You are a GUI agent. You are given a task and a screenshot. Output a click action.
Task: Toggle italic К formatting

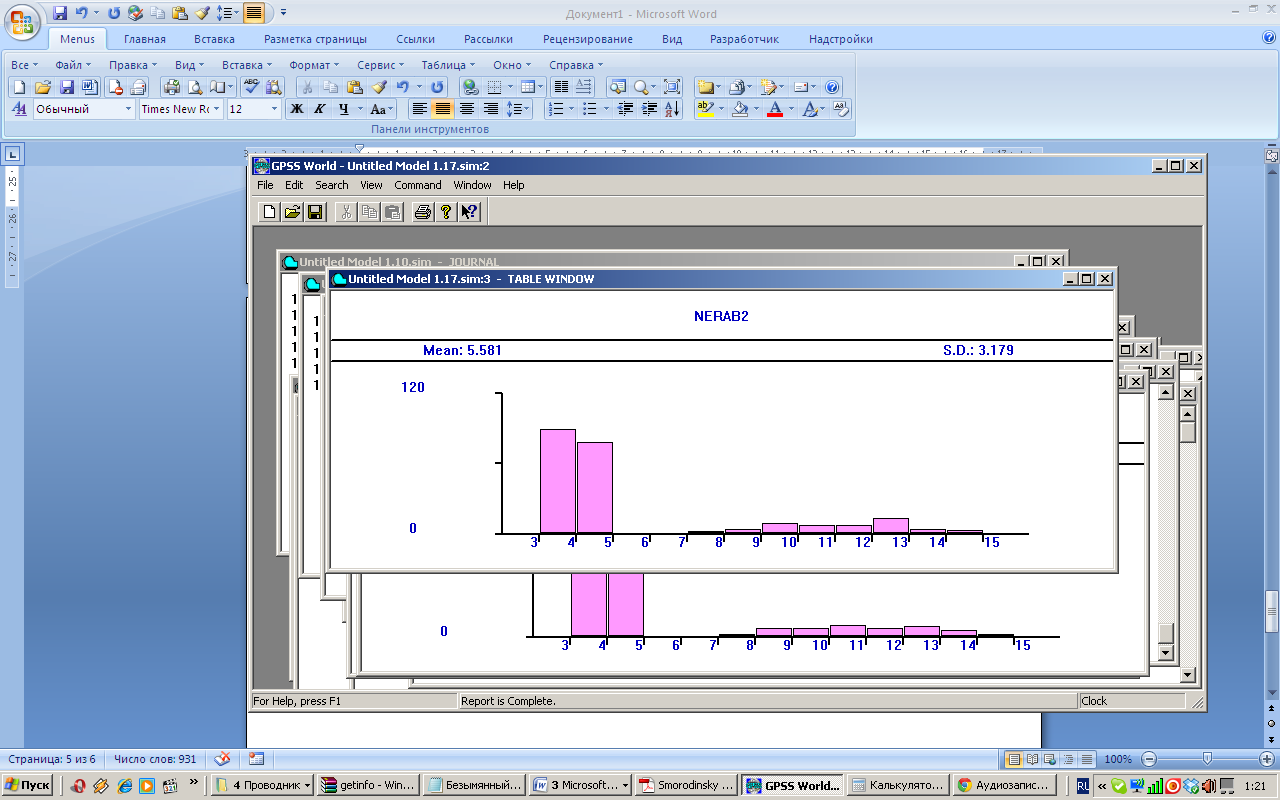tap(320, 109)
